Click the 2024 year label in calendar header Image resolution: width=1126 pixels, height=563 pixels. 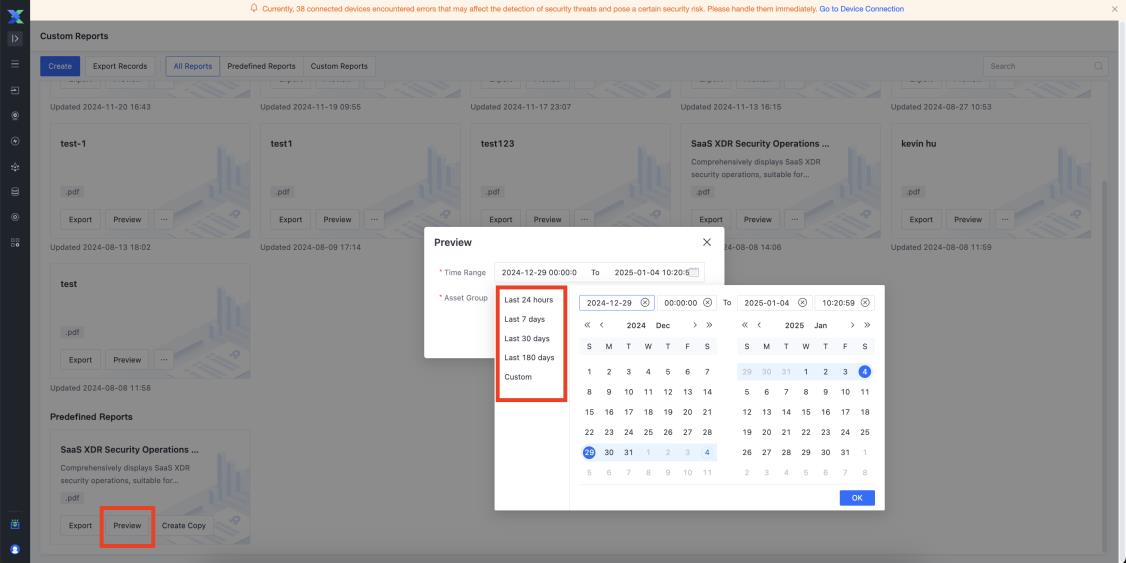tap(636, 325)
